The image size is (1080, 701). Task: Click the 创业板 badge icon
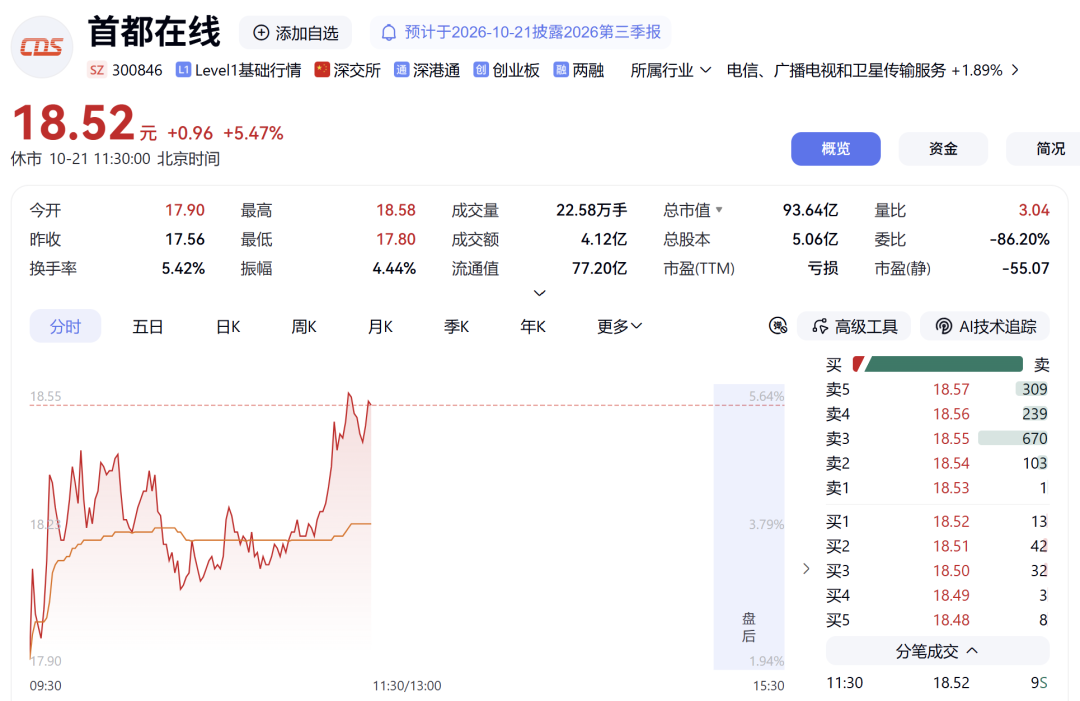pyautogui.click(x=481, y=70)
